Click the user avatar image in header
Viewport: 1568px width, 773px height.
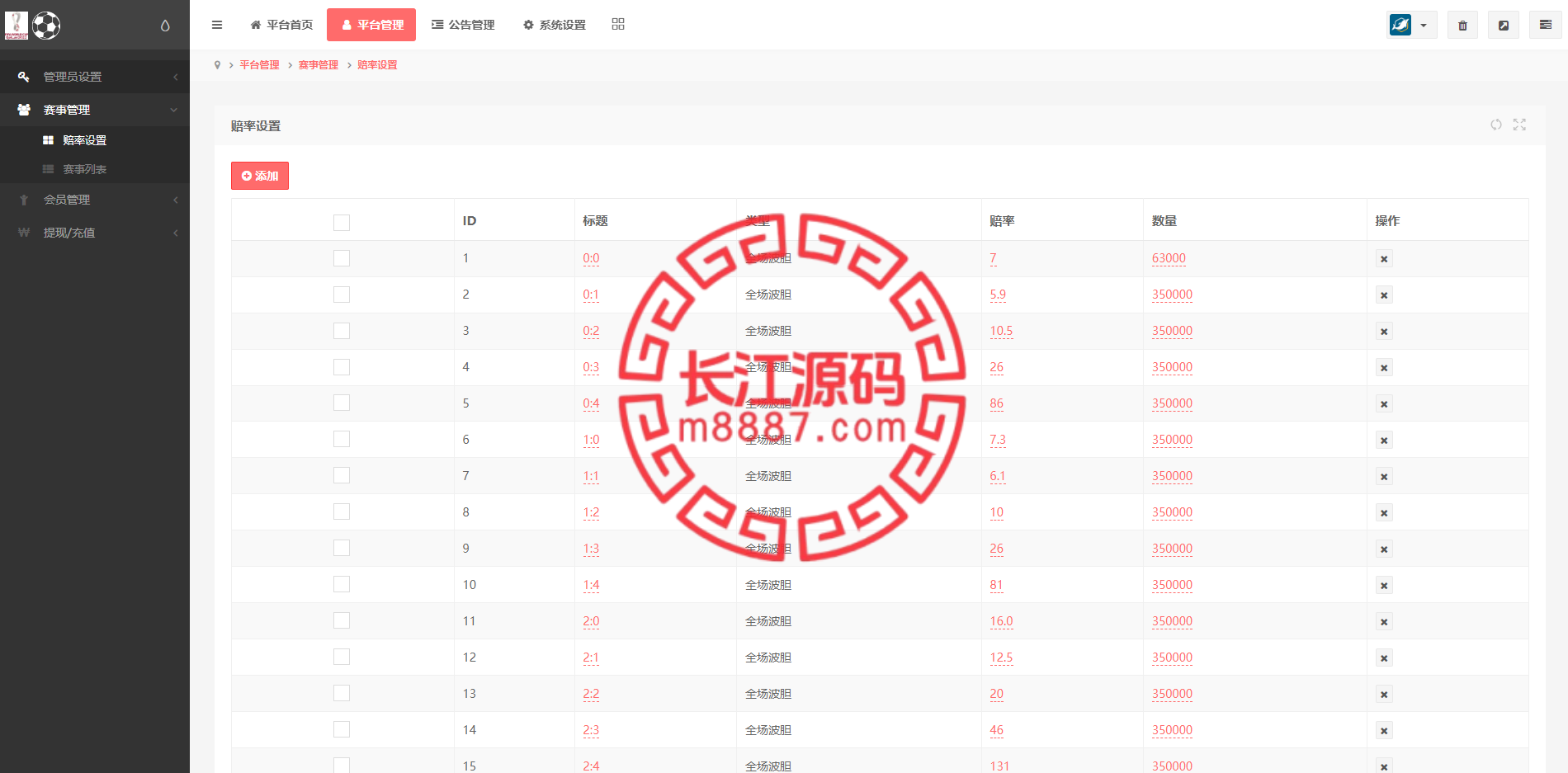[1400, 25]
